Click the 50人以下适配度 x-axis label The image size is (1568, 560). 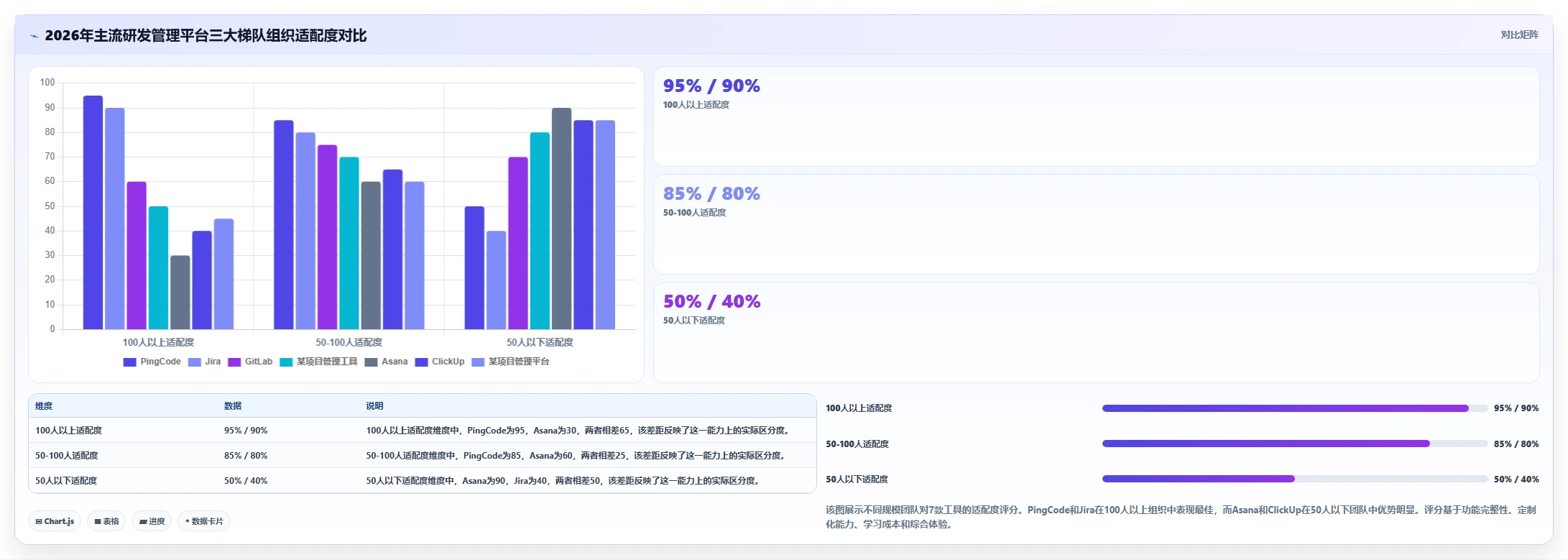[540, 342]
